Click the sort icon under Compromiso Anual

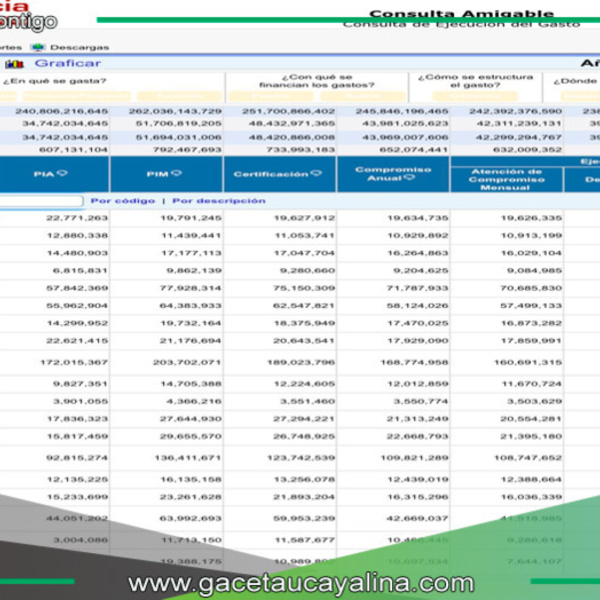pyautogui.click(x=409, y=178)
